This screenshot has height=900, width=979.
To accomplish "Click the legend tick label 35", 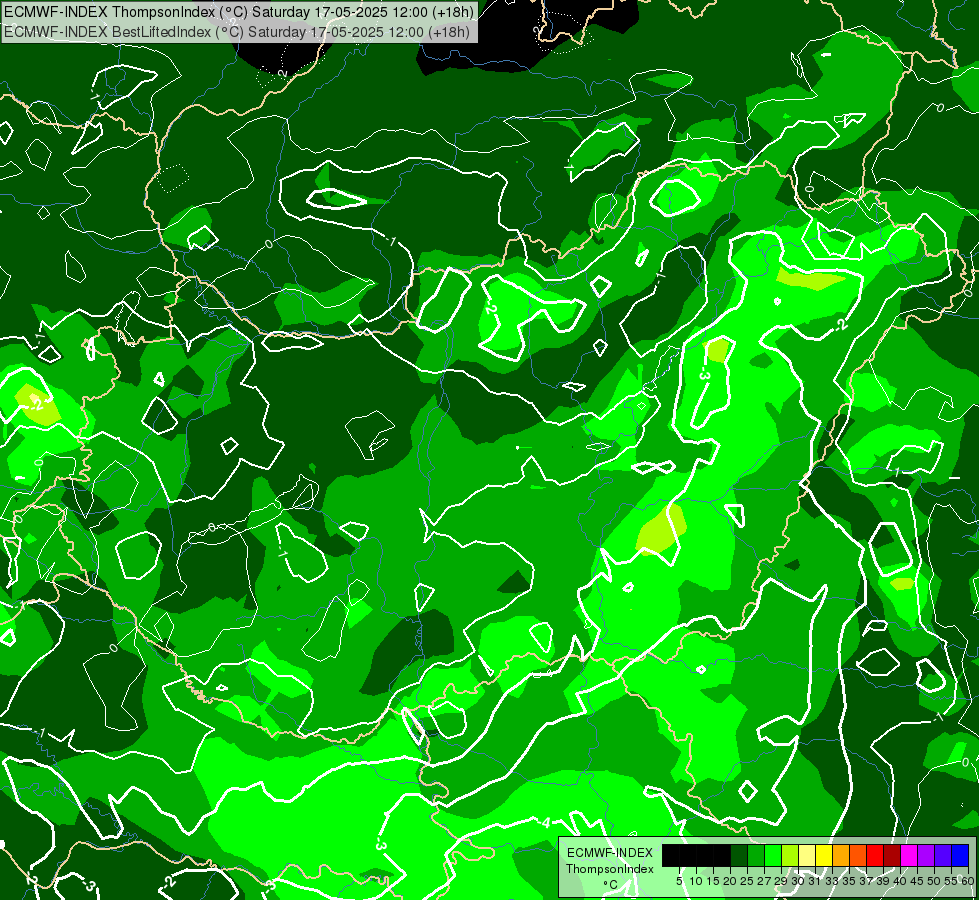I will (x=849, y=881).
